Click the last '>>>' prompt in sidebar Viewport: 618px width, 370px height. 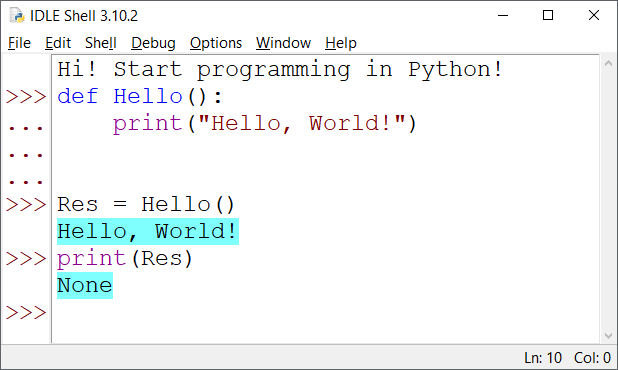26,313
